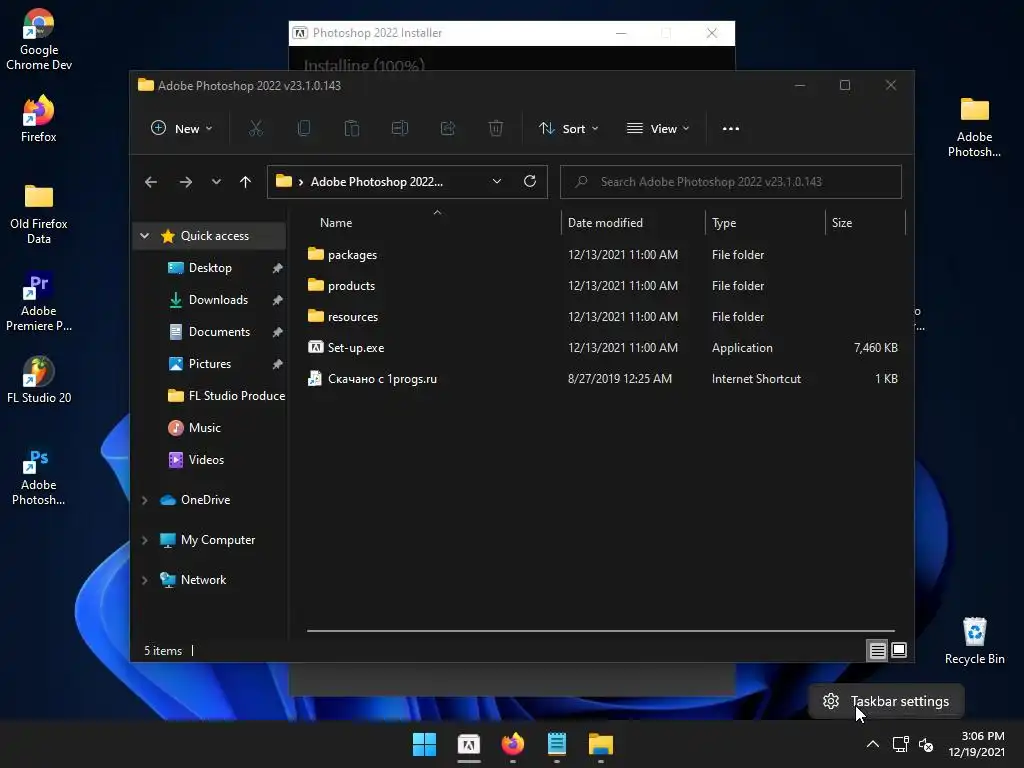Open the File Explorer taskbar icon
The height and width of the screenshot is (768, 1024).
tap(601, 744)
